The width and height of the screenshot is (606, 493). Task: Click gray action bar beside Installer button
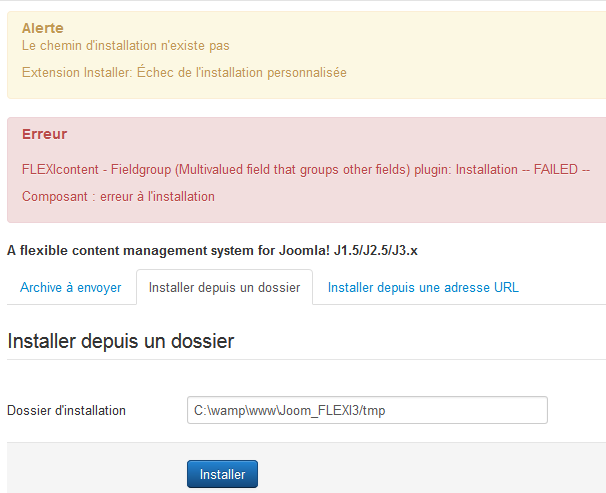tap(425, 473)
